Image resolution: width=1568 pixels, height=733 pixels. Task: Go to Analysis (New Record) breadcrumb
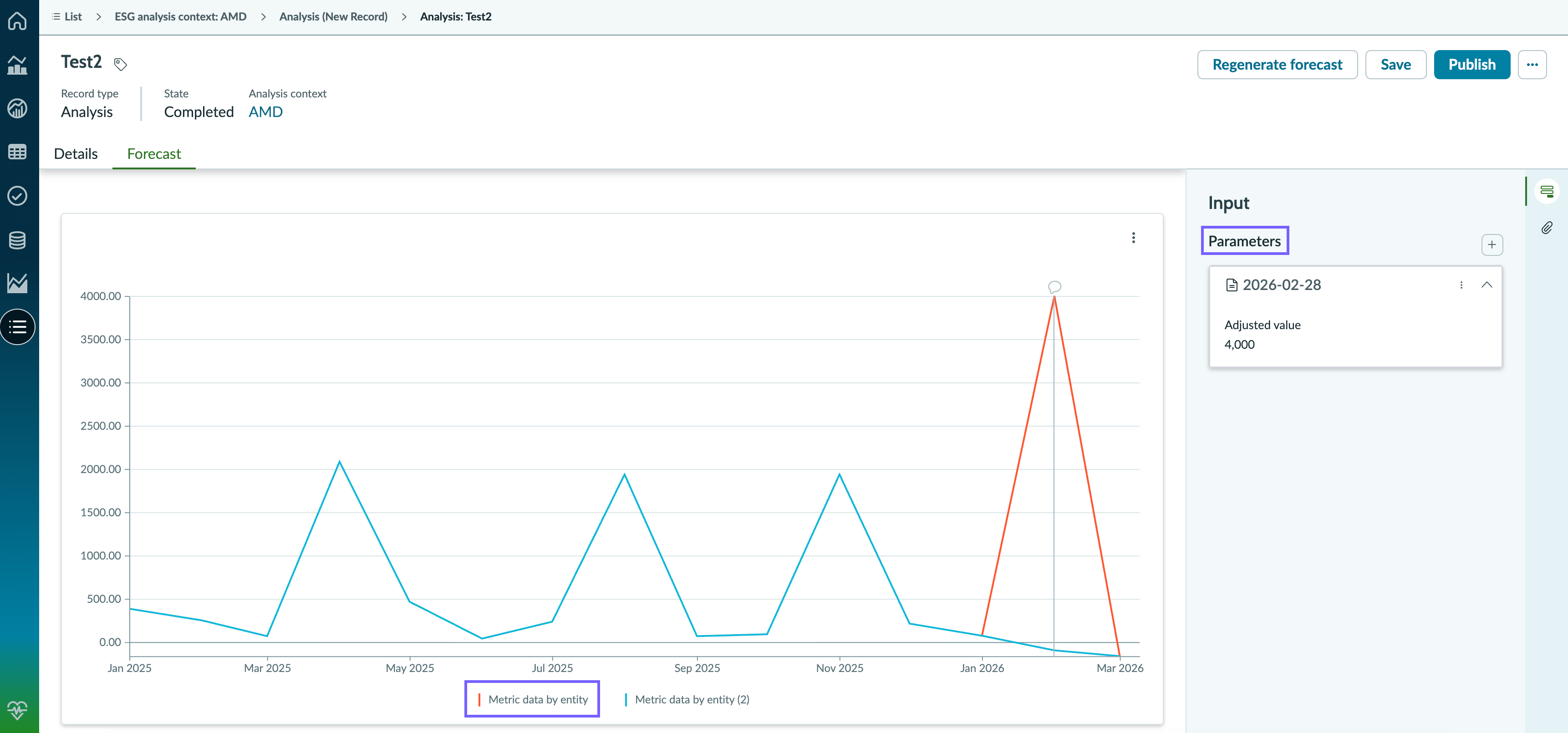(333, 16)
